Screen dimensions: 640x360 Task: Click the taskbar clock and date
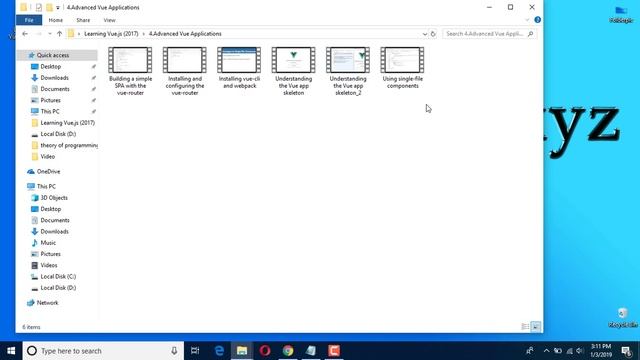pos(601,351)
